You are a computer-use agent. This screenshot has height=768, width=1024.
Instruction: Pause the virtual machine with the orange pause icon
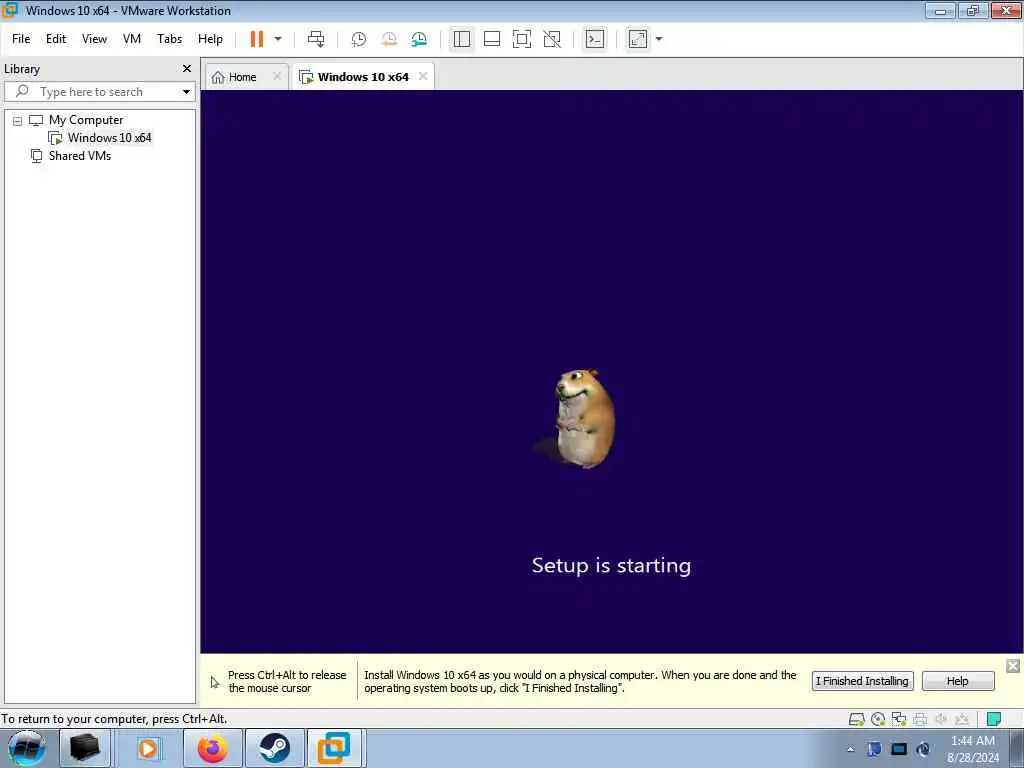(x=257, y=39)
